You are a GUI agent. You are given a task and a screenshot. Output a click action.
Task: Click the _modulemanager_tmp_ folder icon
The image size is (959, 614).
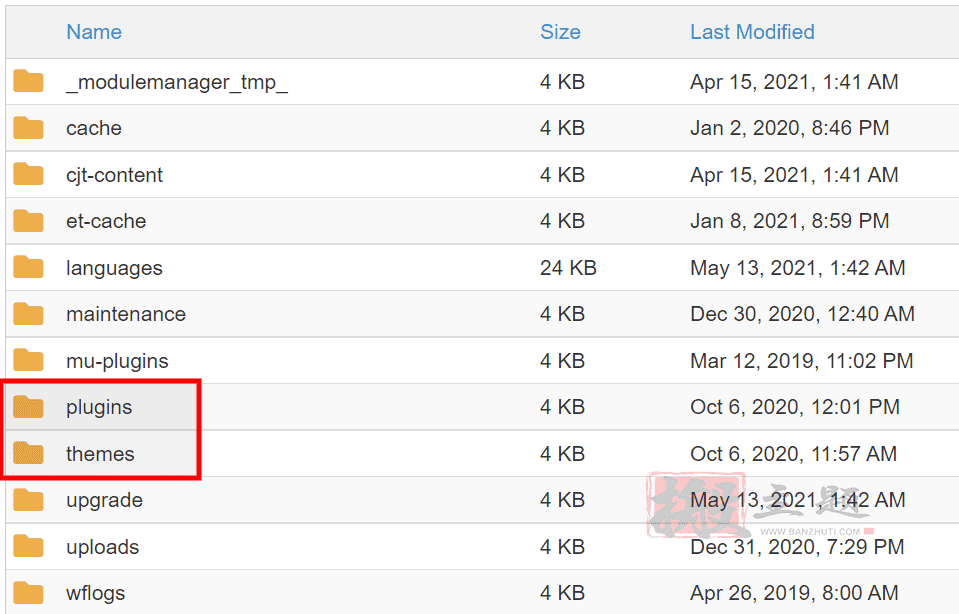click(x=28, y=81)
